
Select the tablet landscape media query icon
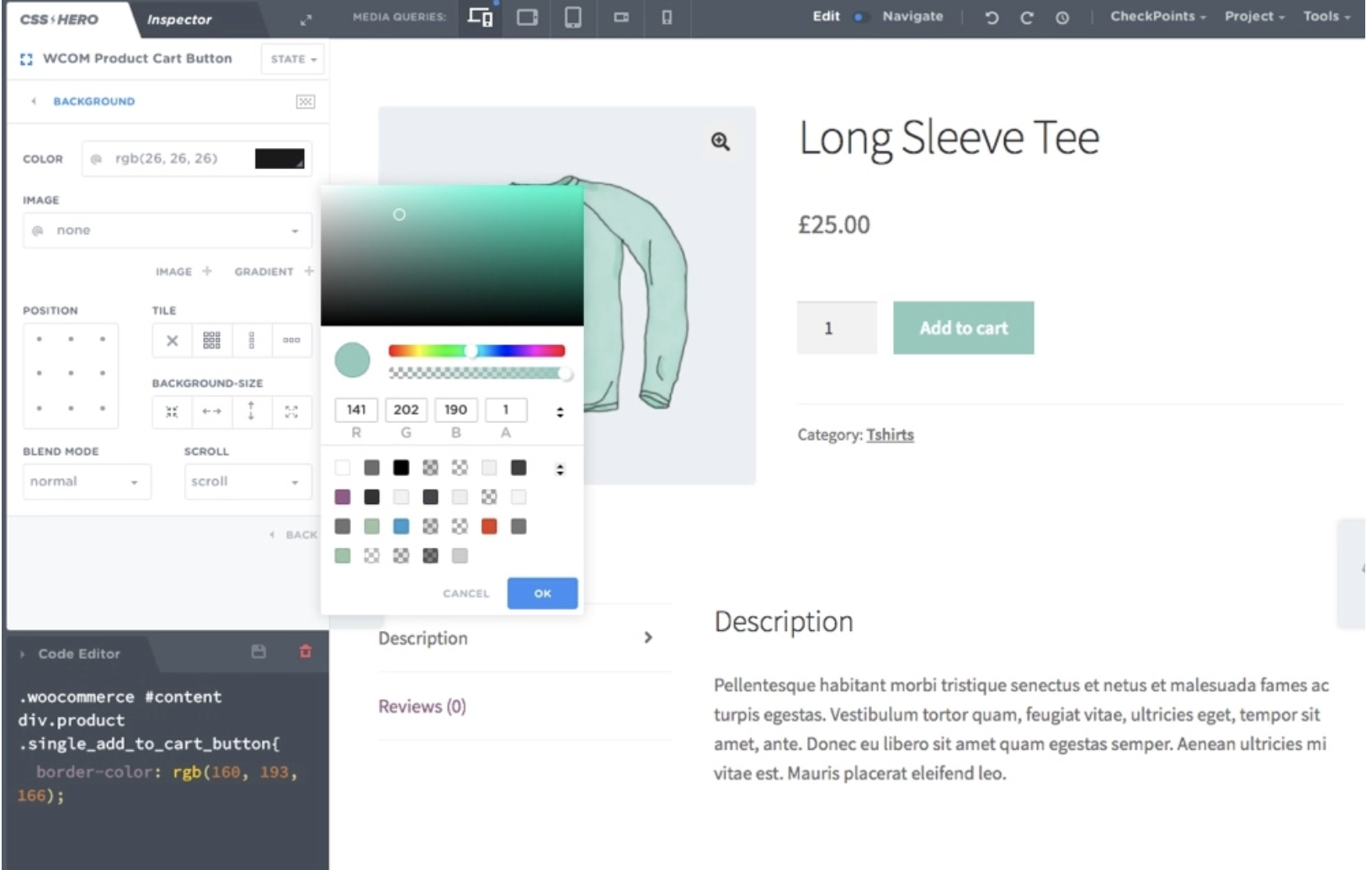[x=528, y=18]
